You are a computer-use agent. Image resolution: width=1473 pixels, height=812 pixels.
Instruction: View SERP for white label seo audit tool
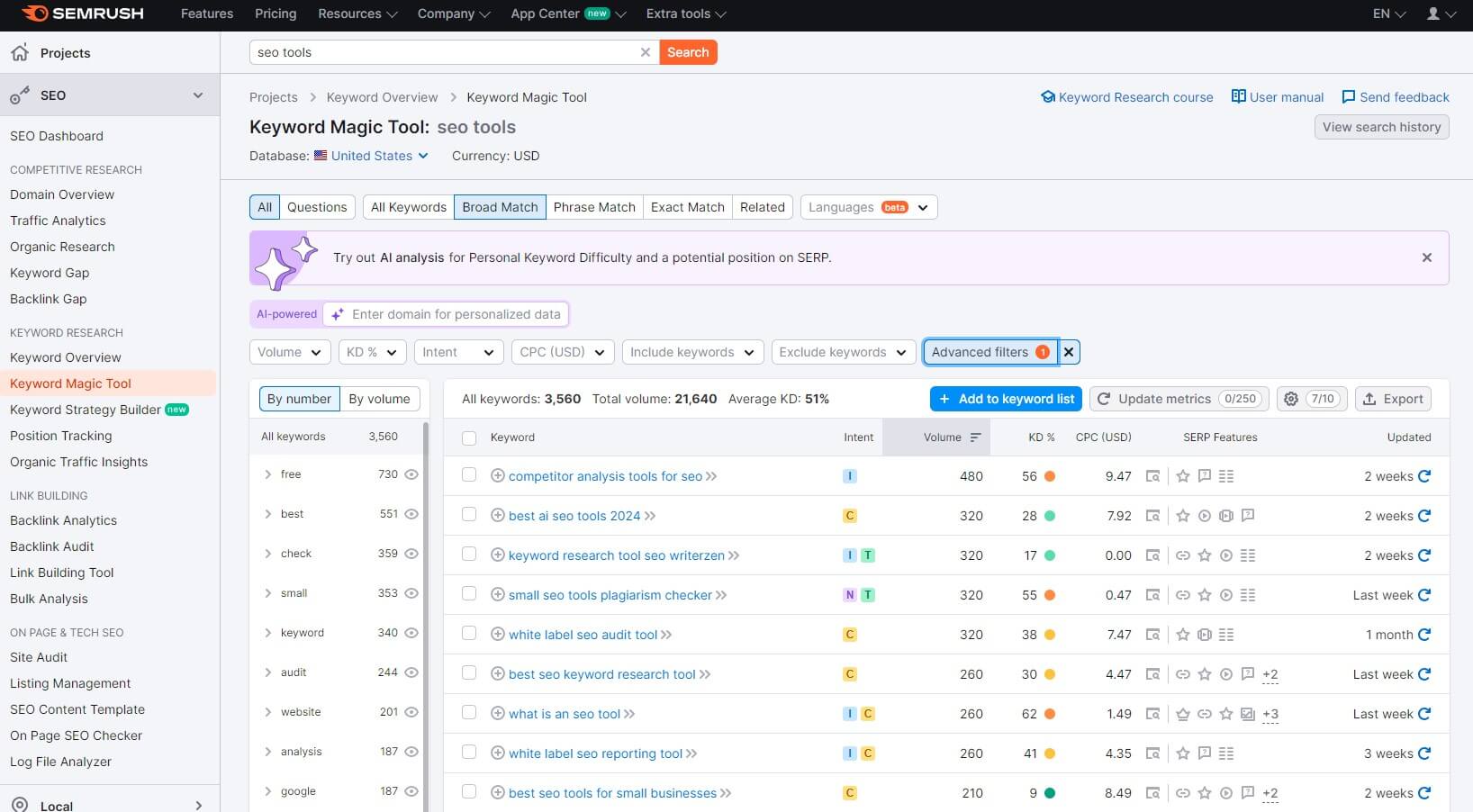pyautogui.click(x=1152, y=635)
